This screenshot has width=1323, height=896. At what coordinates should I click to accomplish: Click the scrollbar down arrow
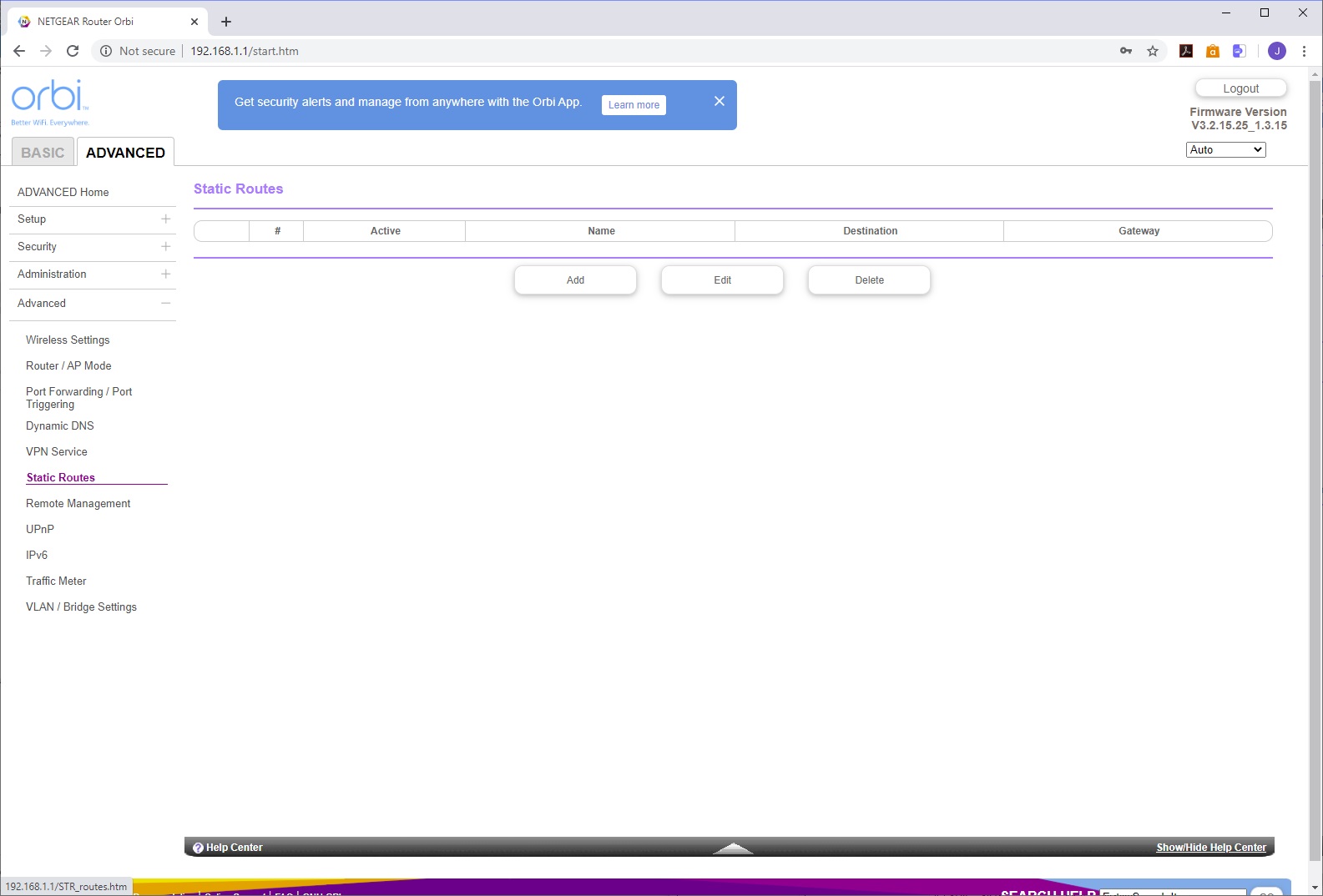(1315, 888)
